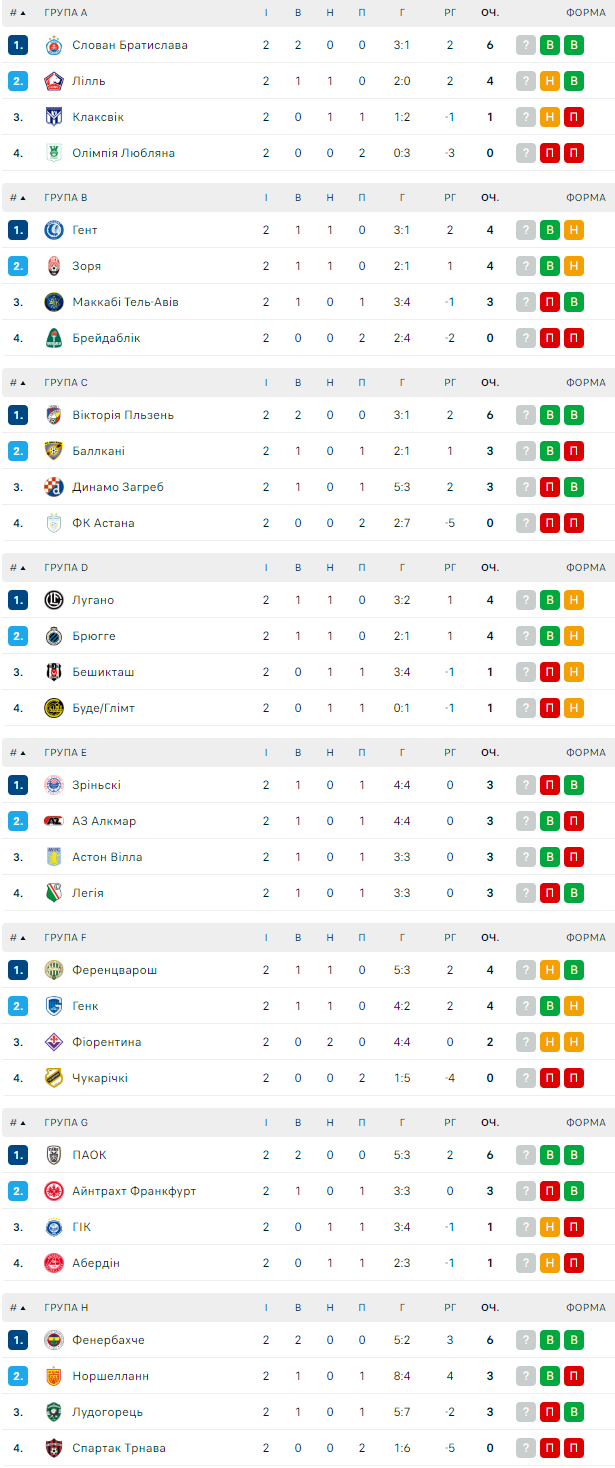Click the Slovan Bratislava club logo
The height and width of the screenshot is (1468, 615).
coord(54,45)
